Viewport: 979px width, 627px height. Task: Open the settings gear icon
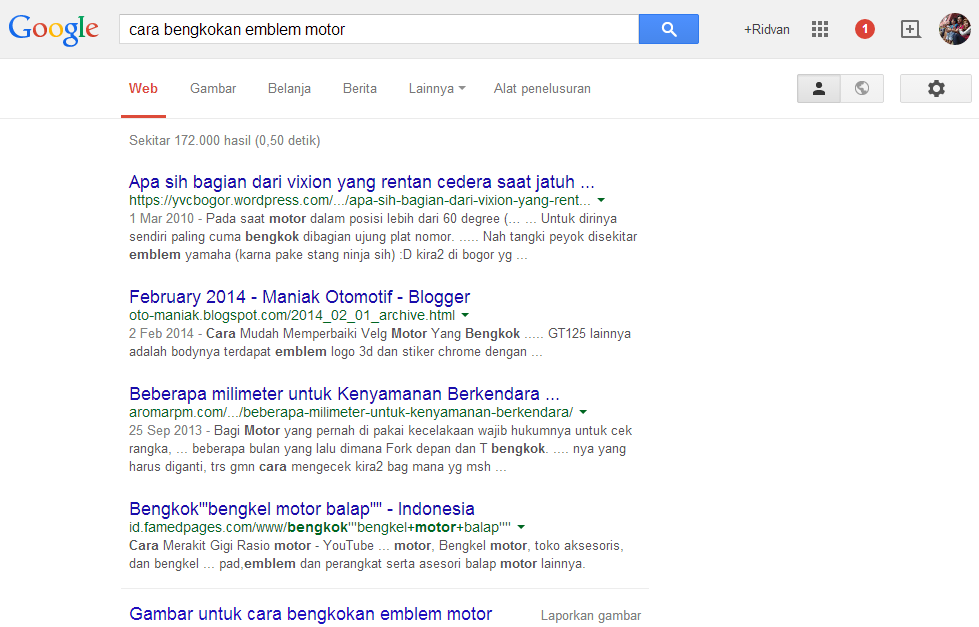[936, 89]
